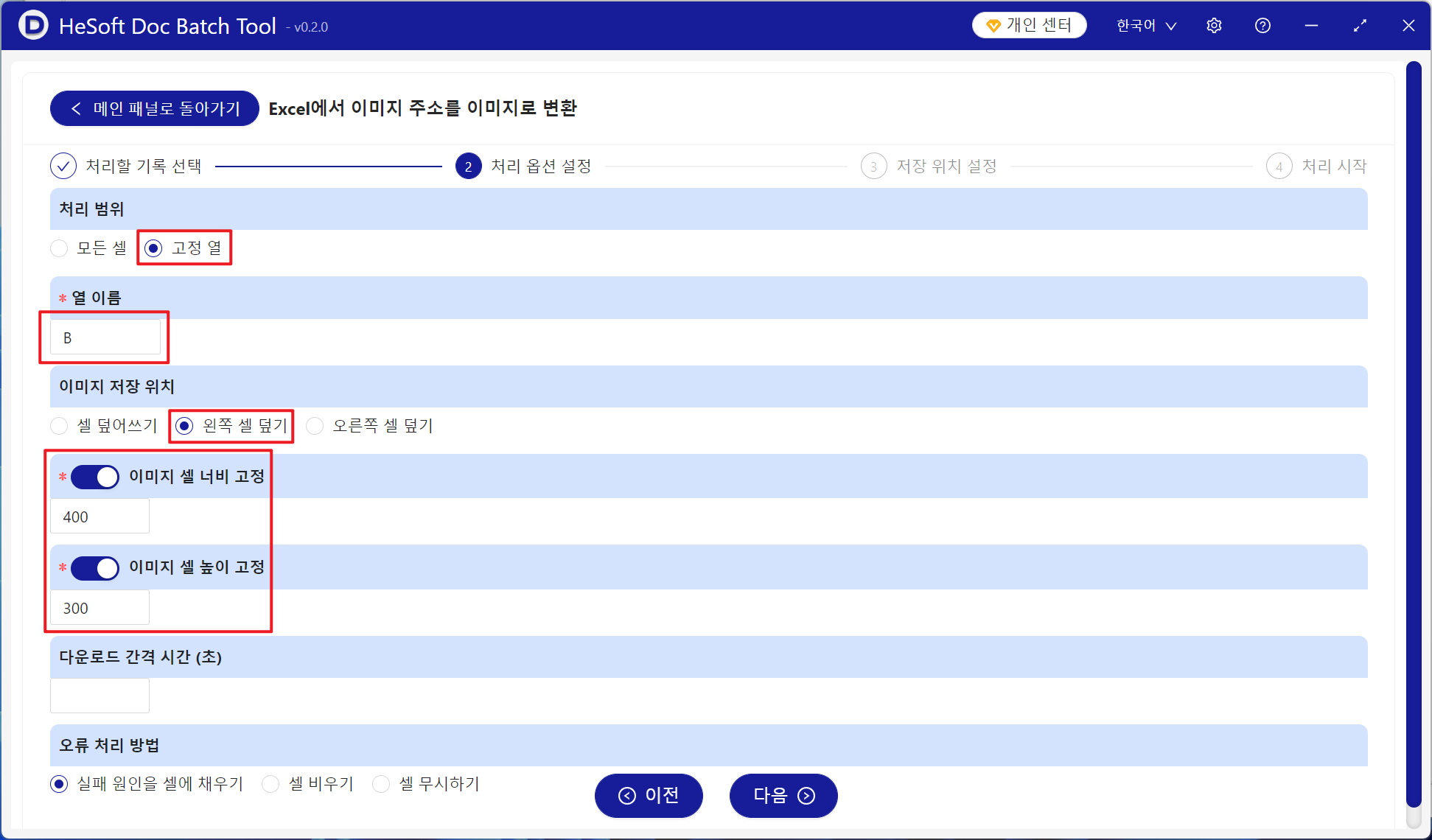Click the vertical scrollbar on the right
The image size is (1432, 840).
click(x=1413, y=435)
